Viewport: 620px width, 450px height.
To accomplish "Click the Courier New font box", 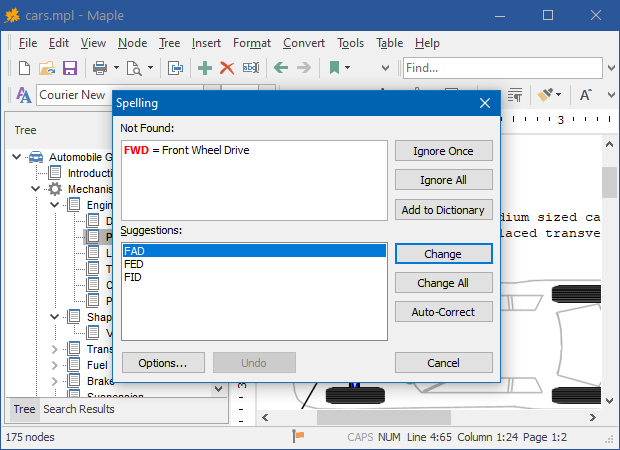I will 75,95.
